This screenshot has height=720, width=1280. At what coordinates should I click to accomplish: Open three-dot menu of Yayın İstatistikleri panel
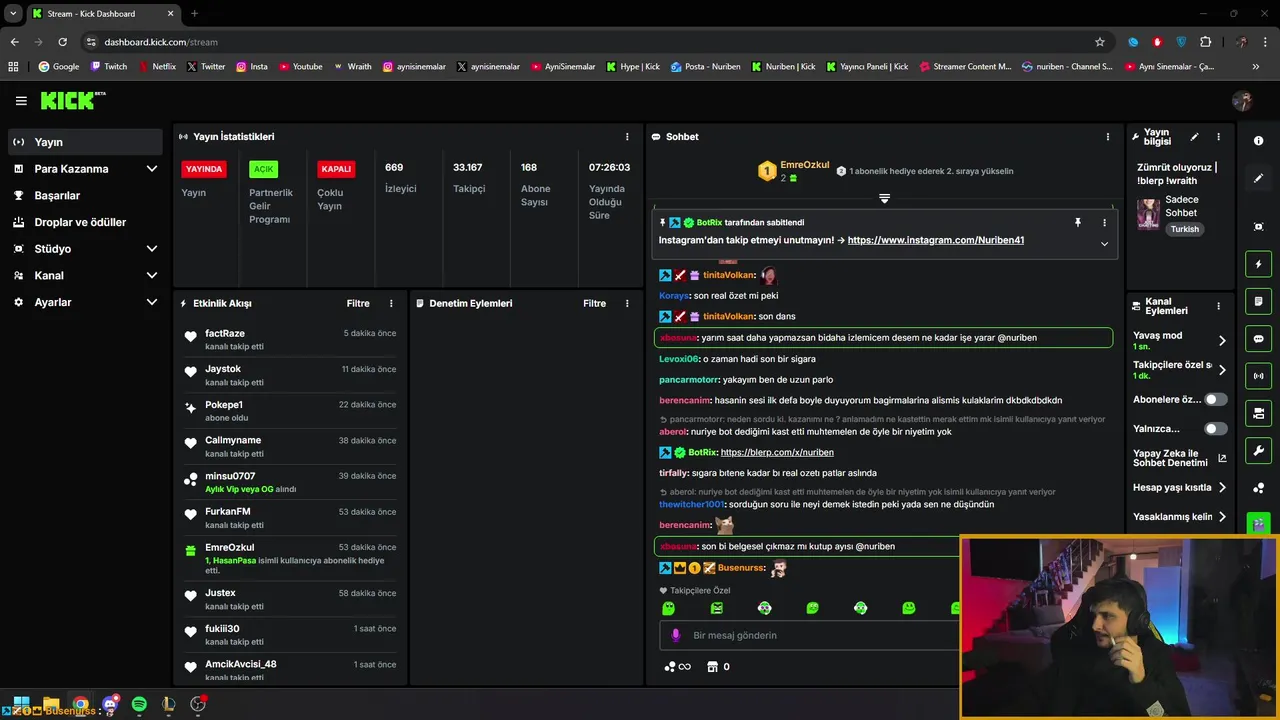pos(627,137)
